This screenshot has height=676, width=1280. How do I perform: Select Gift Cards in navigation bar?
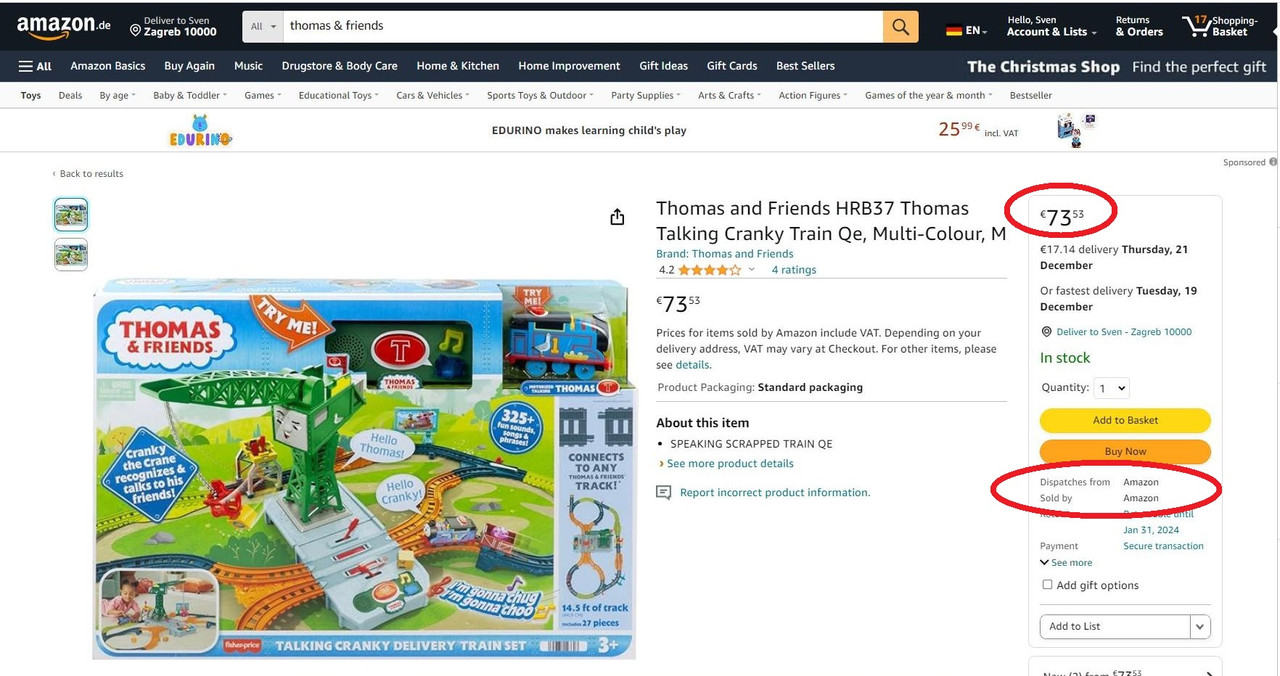[732, 66]
